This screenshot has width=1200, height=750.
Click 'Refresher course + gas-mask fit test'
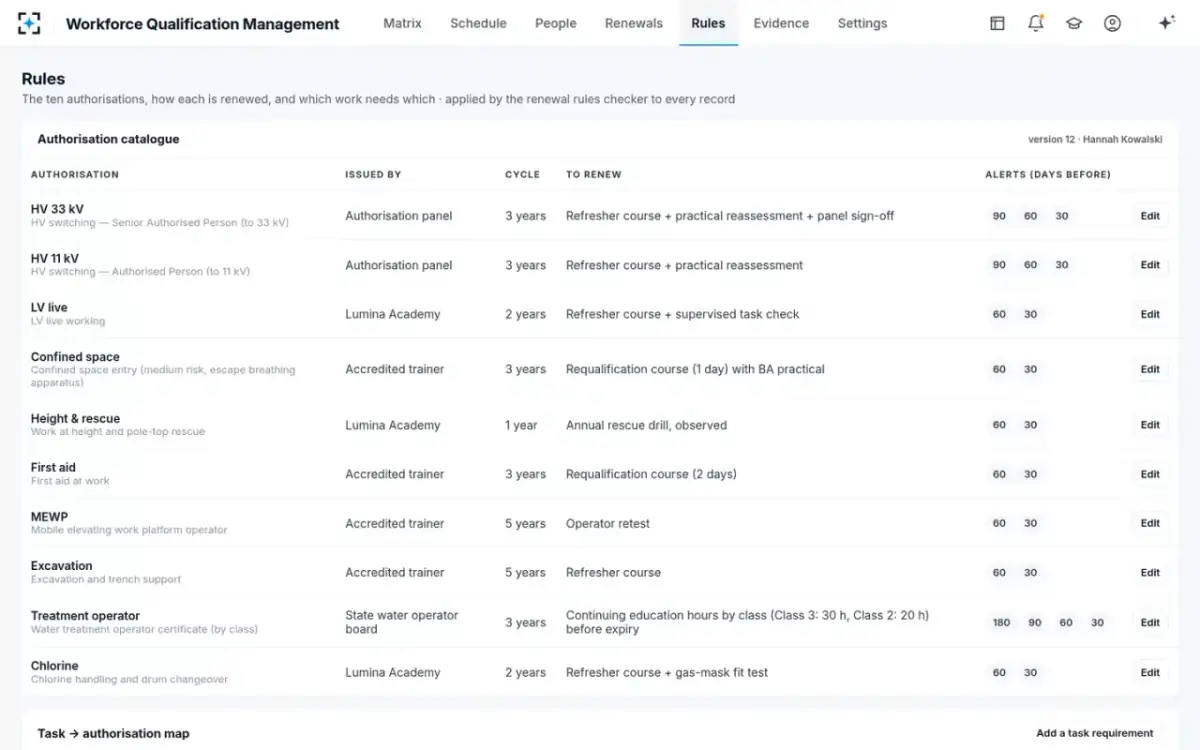[667, 673]
